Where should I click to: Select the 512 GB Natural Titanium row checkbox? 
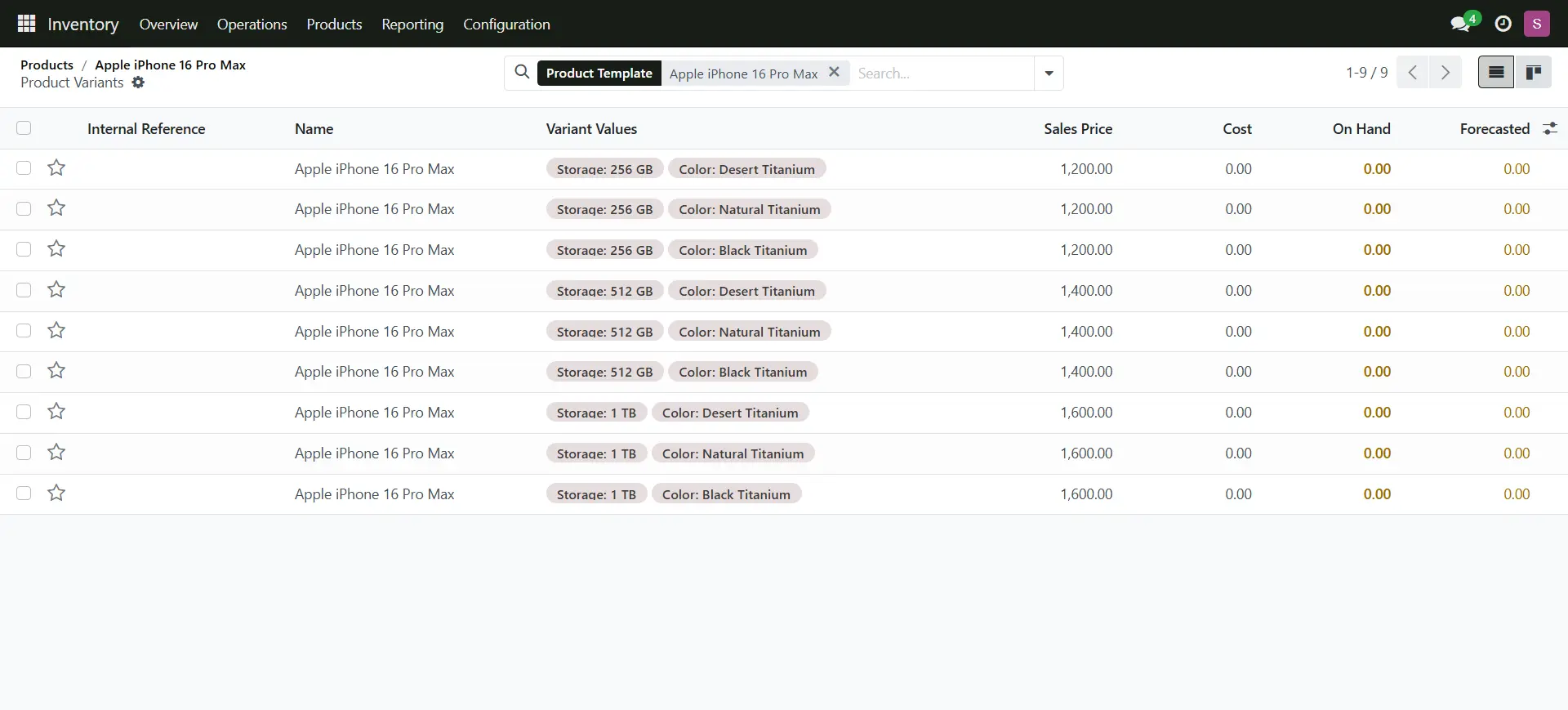tap(24, 331)
